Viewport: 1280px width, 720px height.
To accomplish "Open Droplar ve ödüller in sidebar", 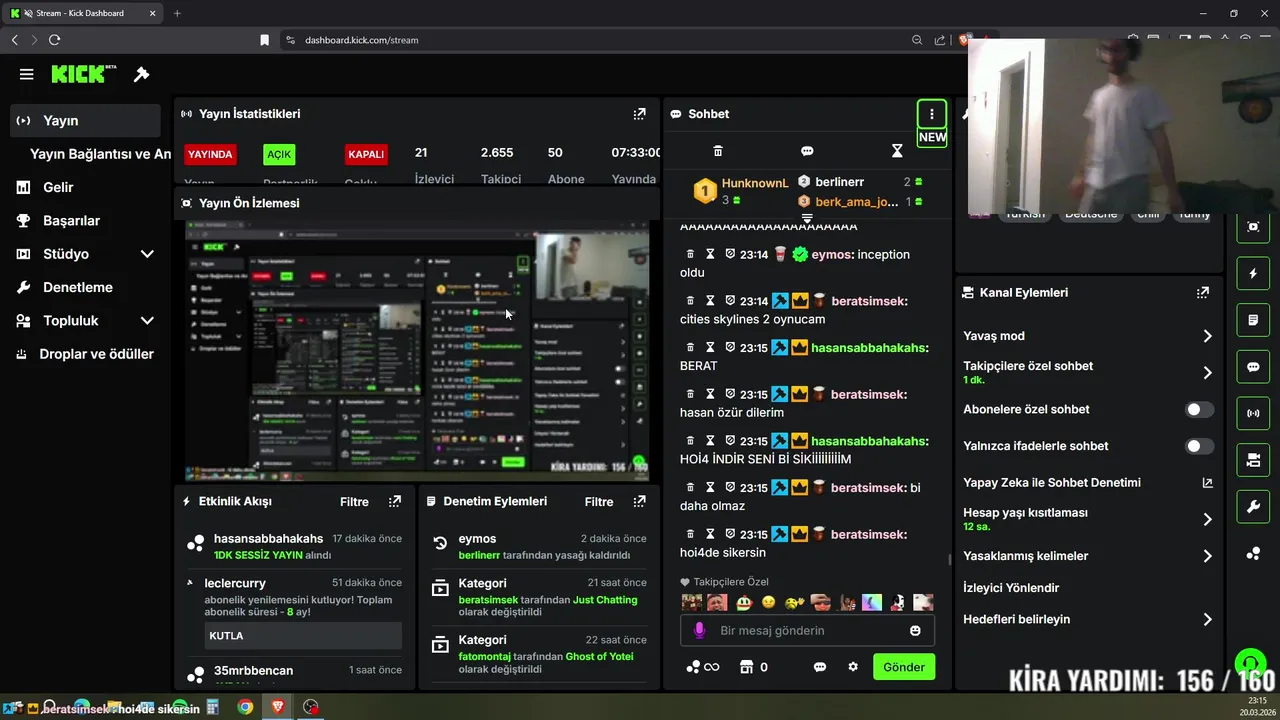I will click(86, 354).
